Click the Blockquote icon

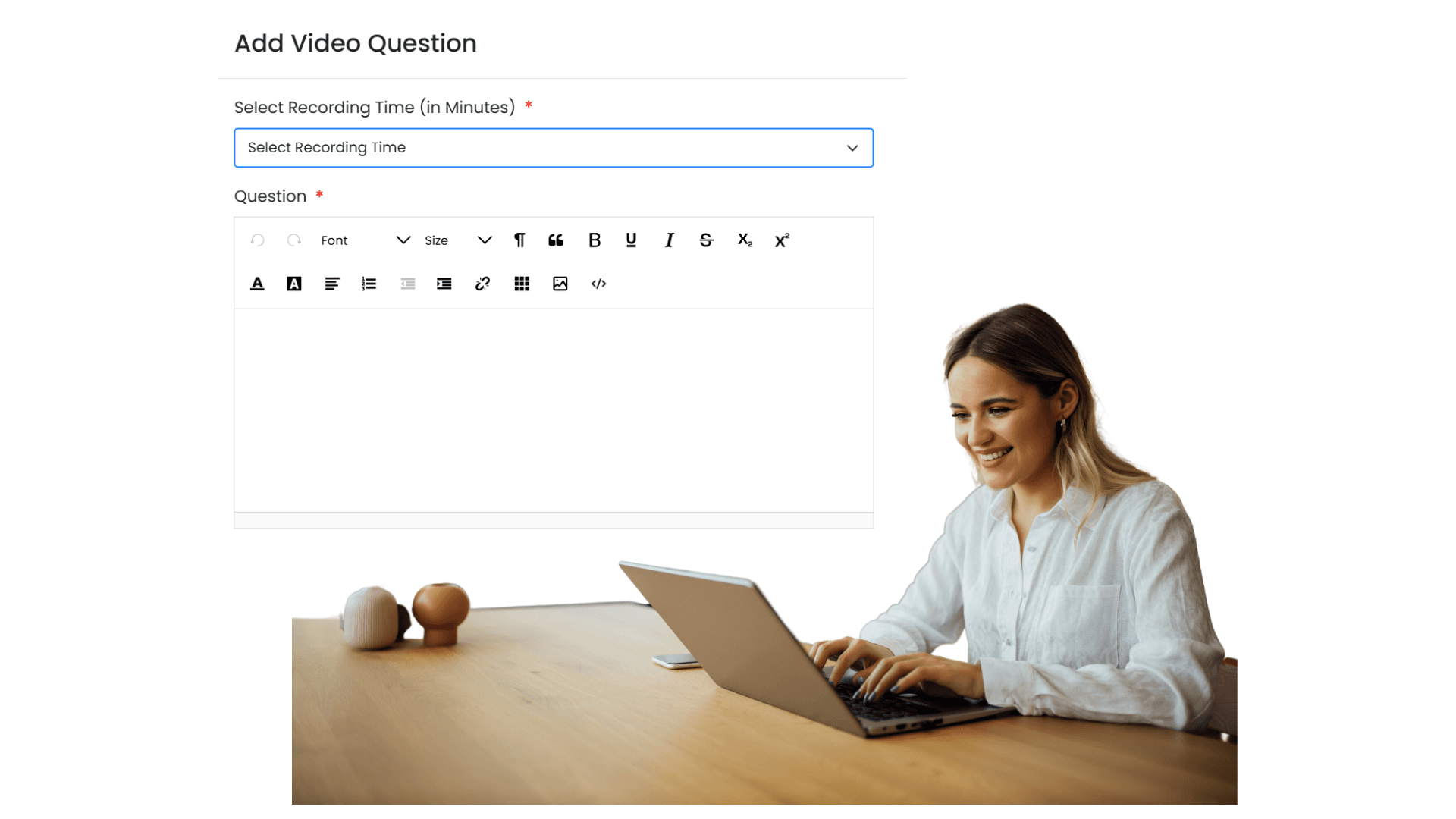(556, 240)
